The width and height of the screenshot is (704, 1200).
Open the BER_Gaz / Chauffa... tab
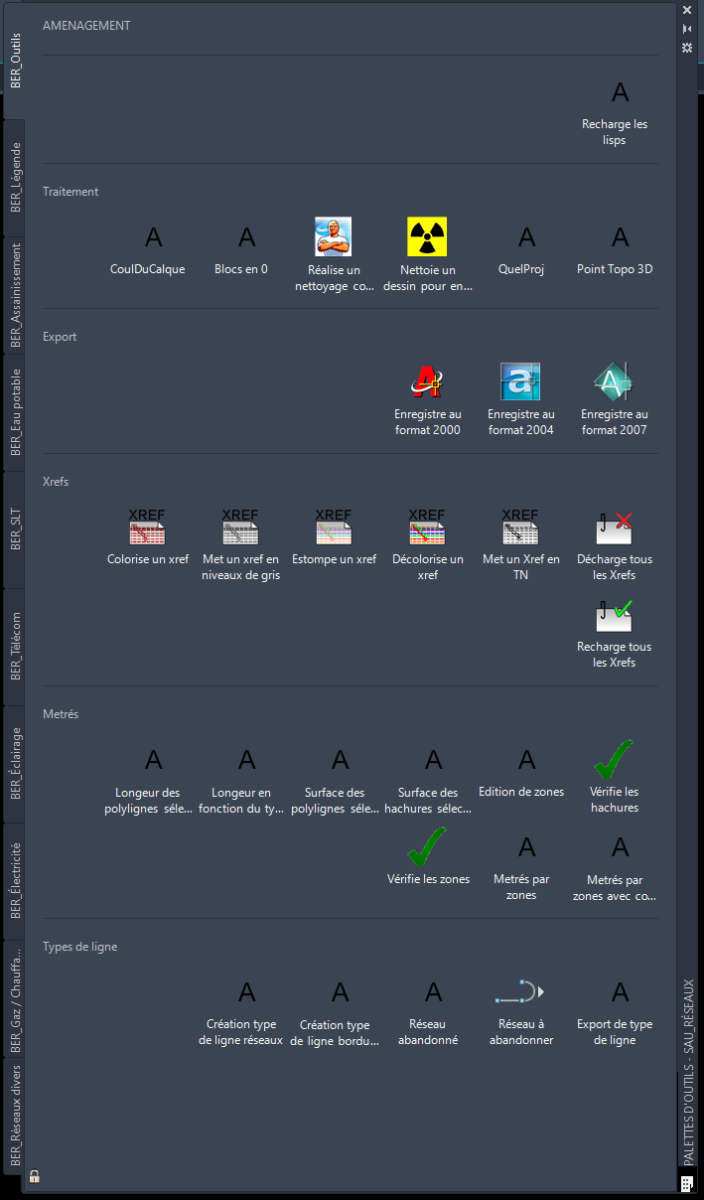(x=14, y=997)
